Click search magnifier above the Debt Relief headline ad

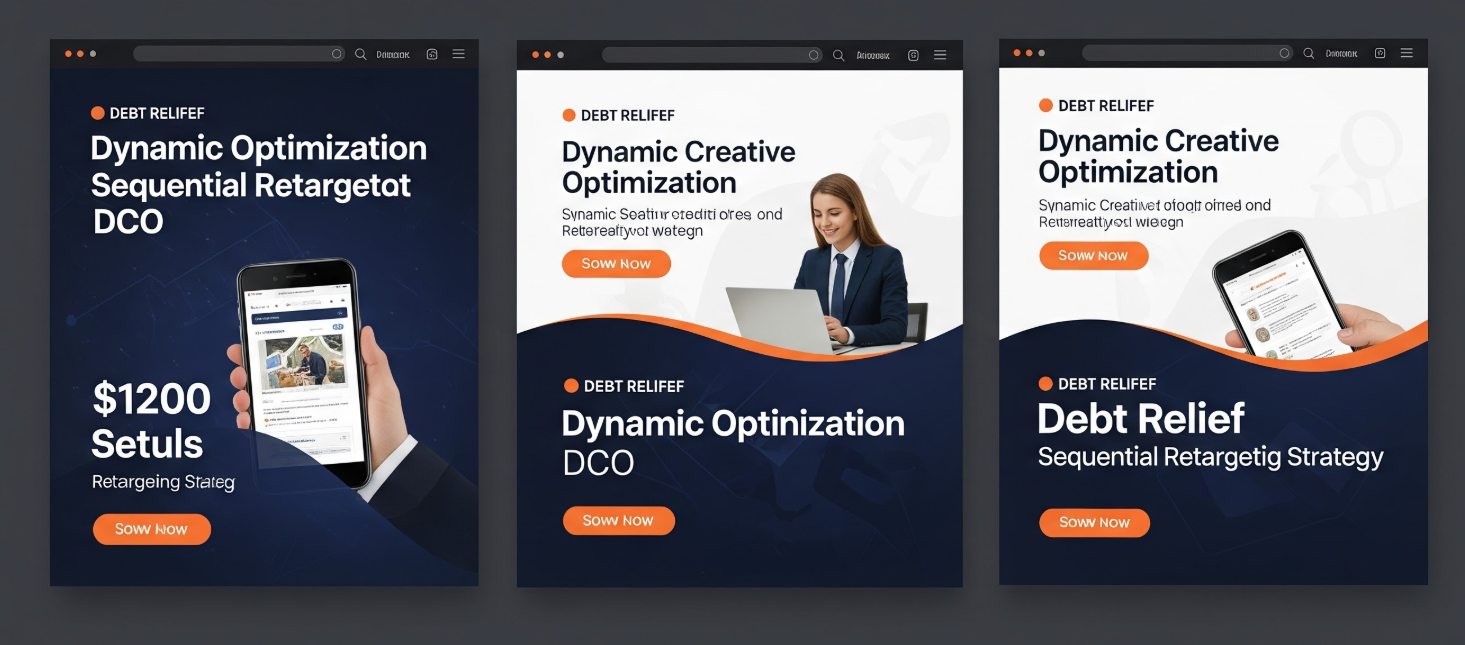click(1308, 53)
